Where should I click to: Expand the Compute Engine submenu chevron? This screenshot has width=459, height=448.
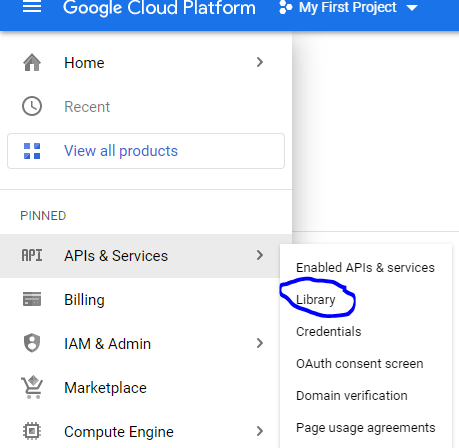[x=260, y=431]
